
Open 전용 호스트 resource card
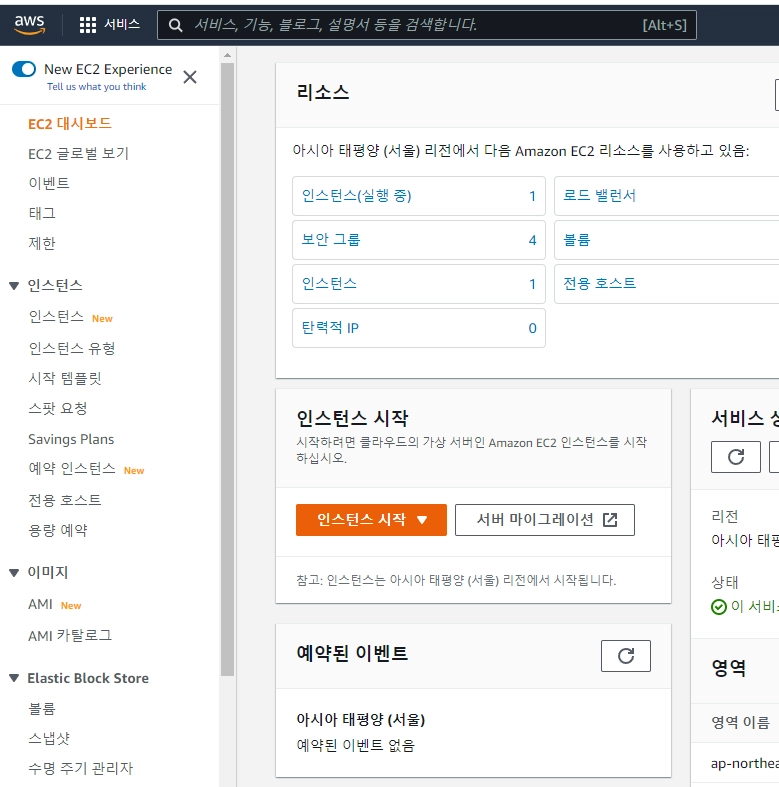[667, 284]
